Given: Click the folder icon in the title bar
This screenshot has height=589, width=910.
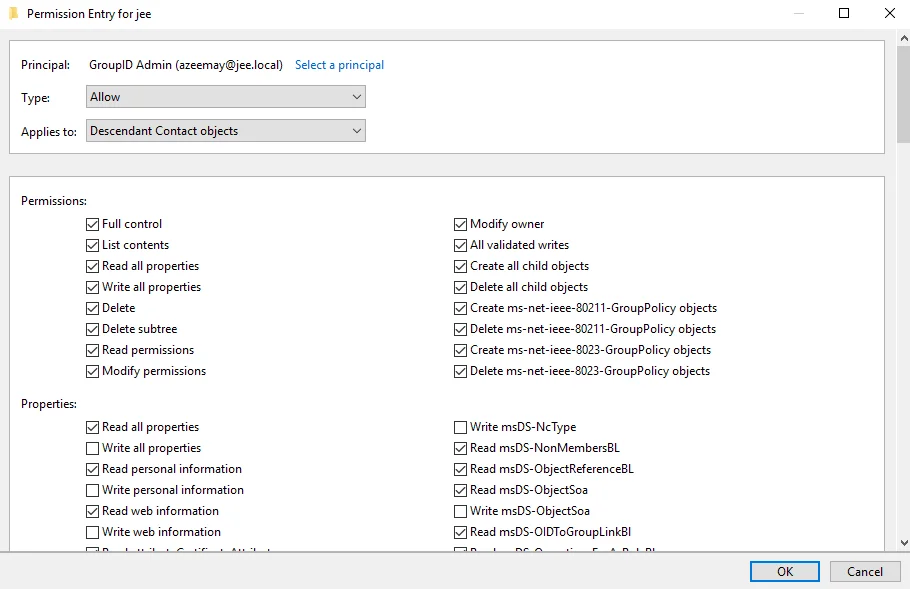Looking at the screenshot, I should (14, 13).
